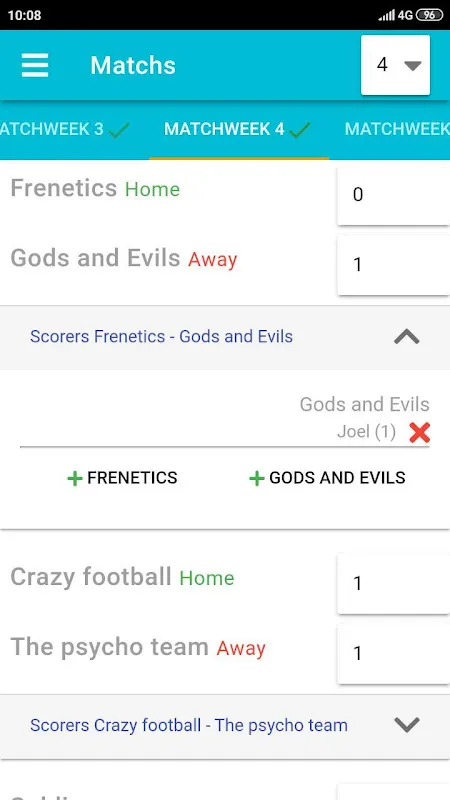Tap the Joel (1) scorer entry
The image size is (450, 800).
pos(366,432)
